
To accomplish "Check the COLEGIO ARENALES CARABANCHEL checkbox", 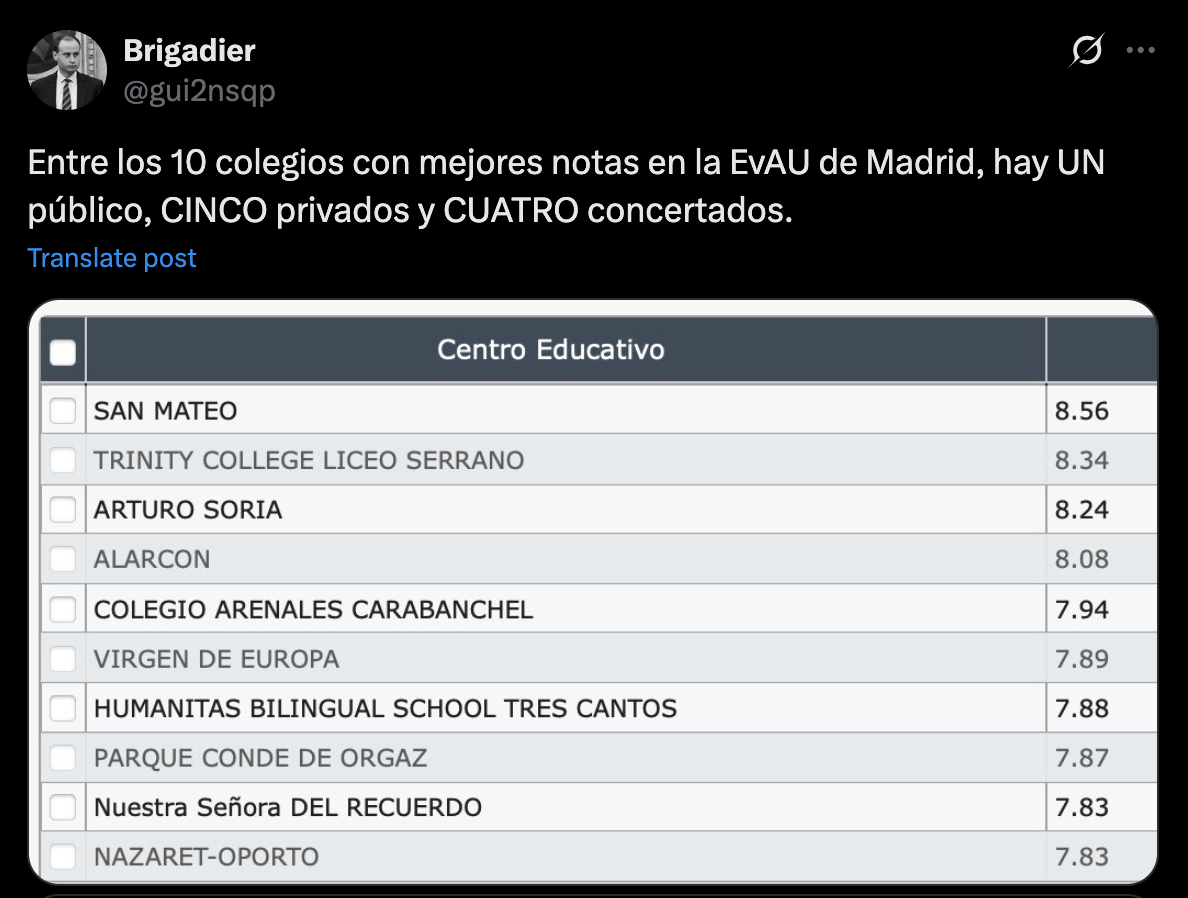I will [x=63, y=609].
